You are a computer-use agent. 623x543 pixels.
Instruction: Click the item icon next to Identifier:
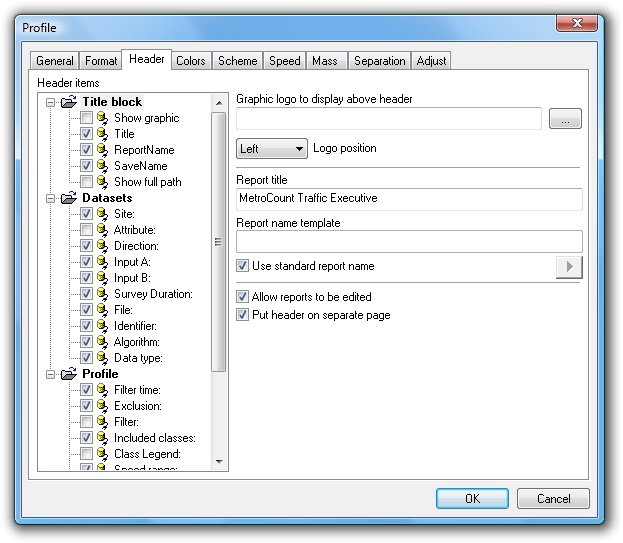103,326
